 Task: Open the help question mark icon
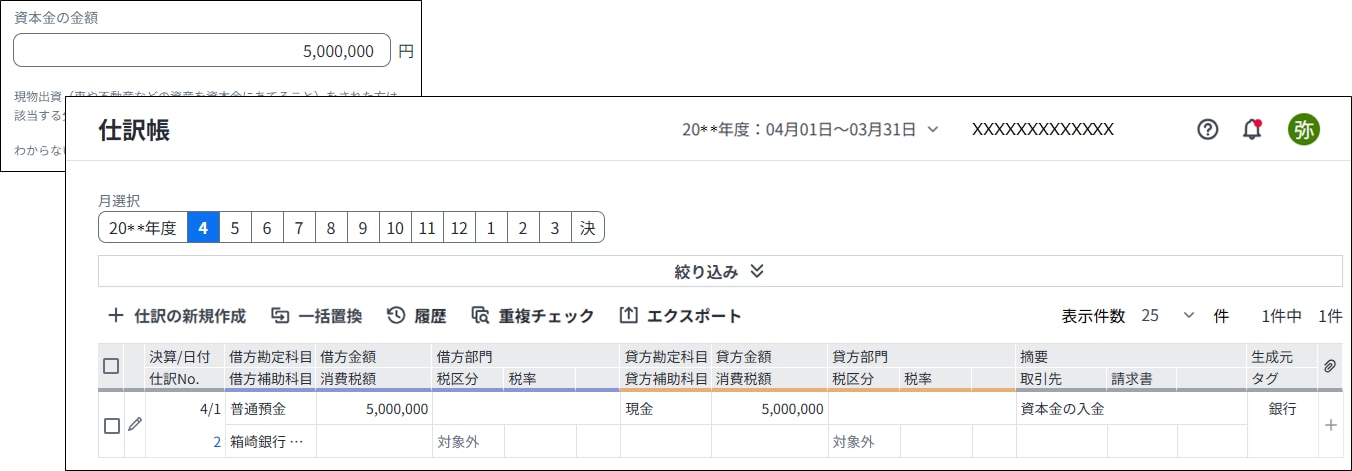pyautogui.click(x=1207, y=129)
